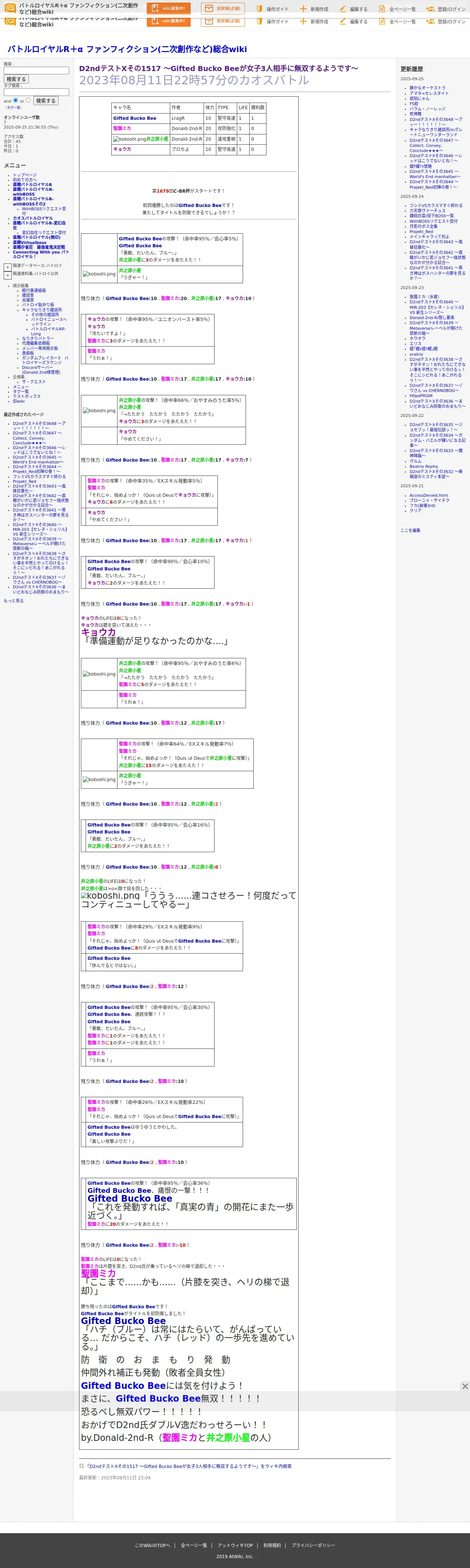Focus the タグ検索 text input field
470x1568 pixels.
[37, 92]
